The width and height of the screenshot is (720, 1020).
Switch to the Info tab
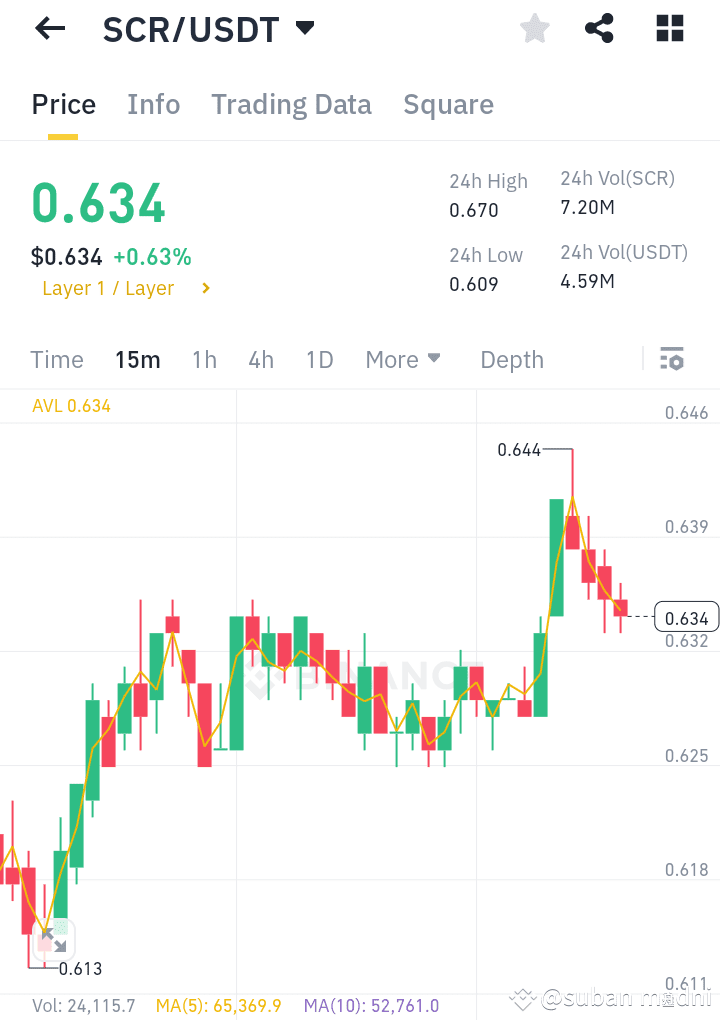click(153, 104)
